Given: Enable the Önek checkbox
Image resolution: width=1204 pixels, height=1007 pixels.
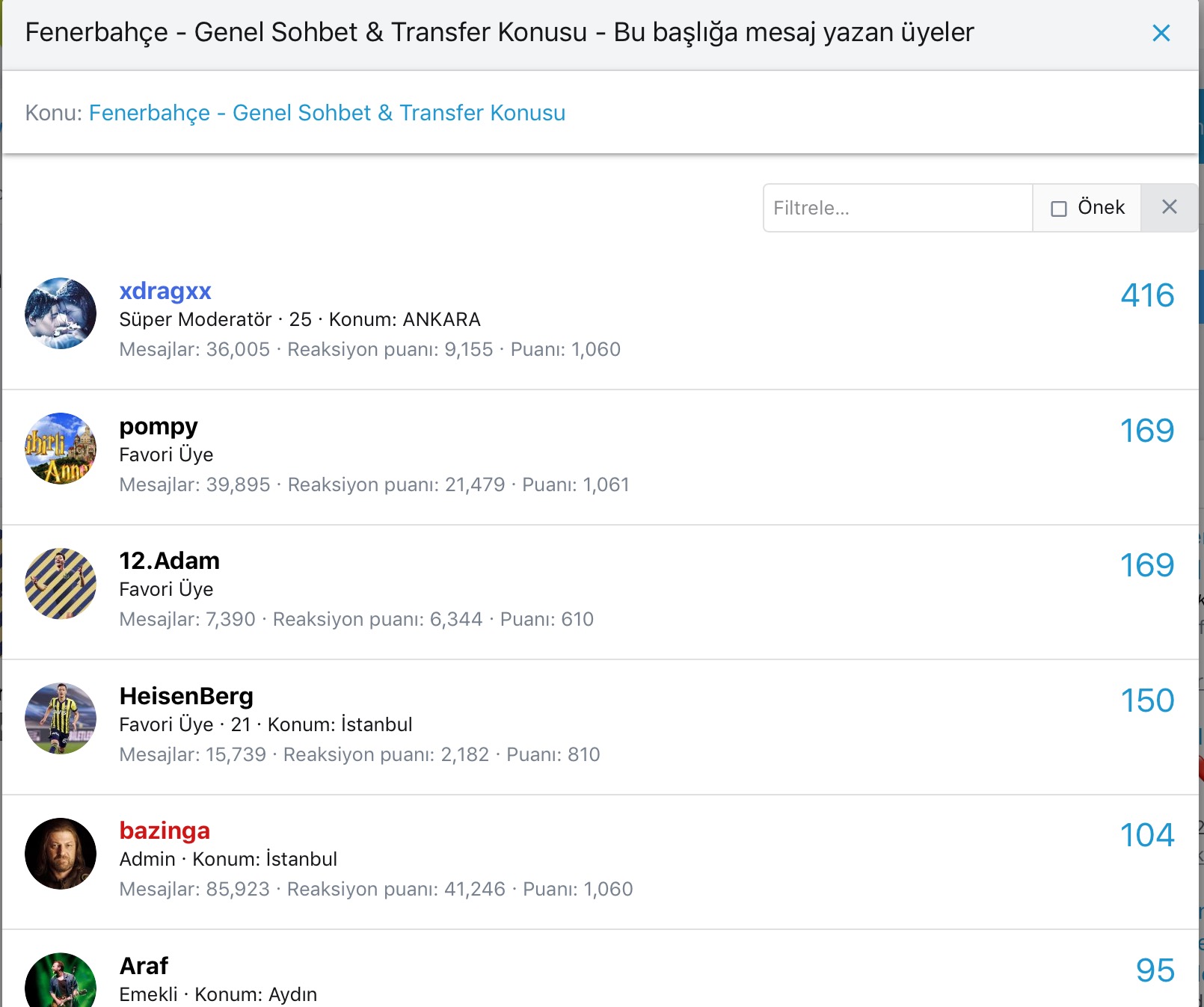Looking at the screenshot, I should coord(1059,209).
